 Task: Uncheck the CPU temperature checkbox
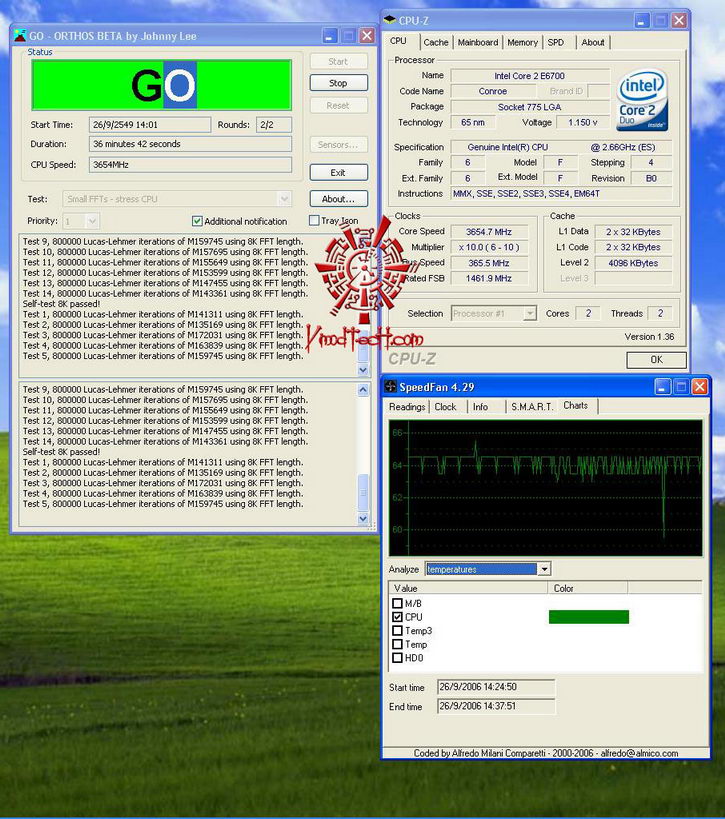coord(397,617)
